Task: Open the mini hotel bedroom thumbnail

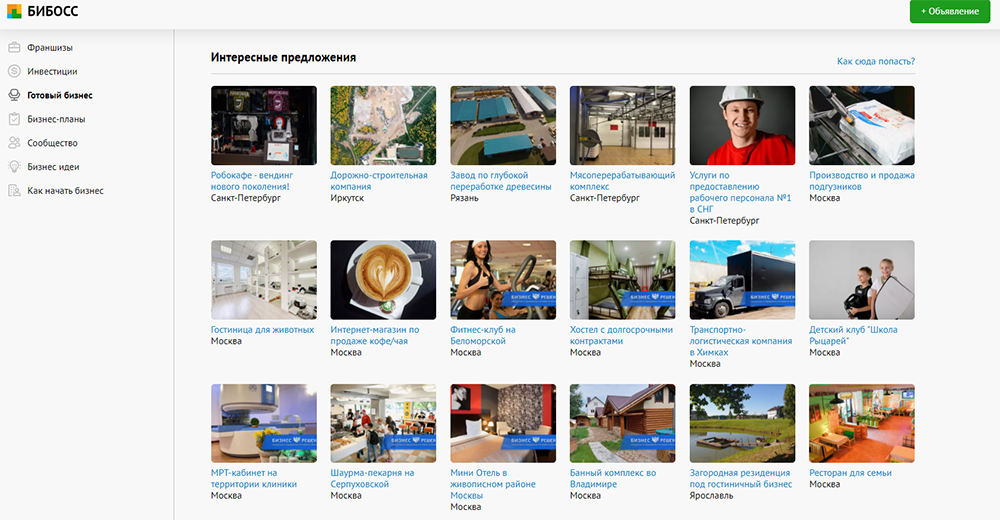Action: [503, 423]
